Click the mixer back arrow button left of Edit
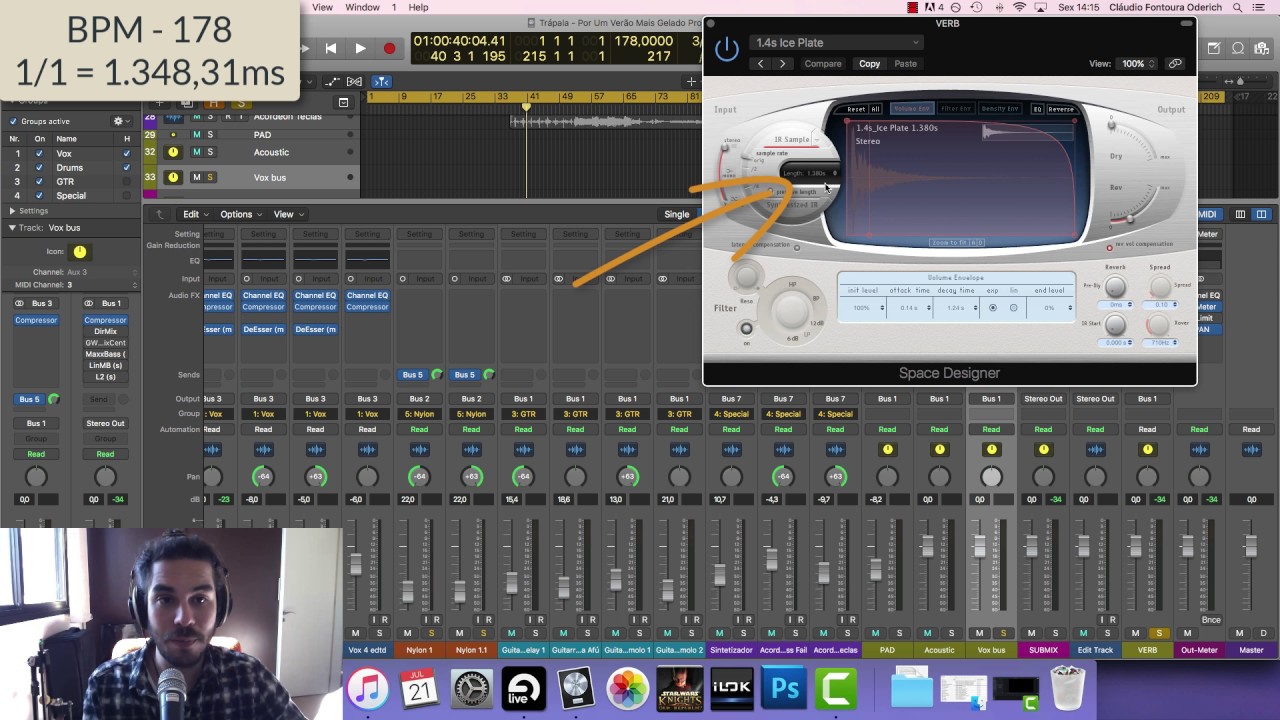This screenshot has width=1280, height=720. pos(160,214)
